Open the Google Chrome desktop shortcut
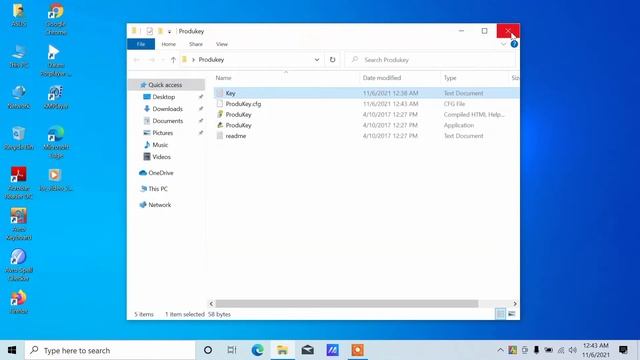Viewport: 640px width, 360px height. tap(56, 19)
